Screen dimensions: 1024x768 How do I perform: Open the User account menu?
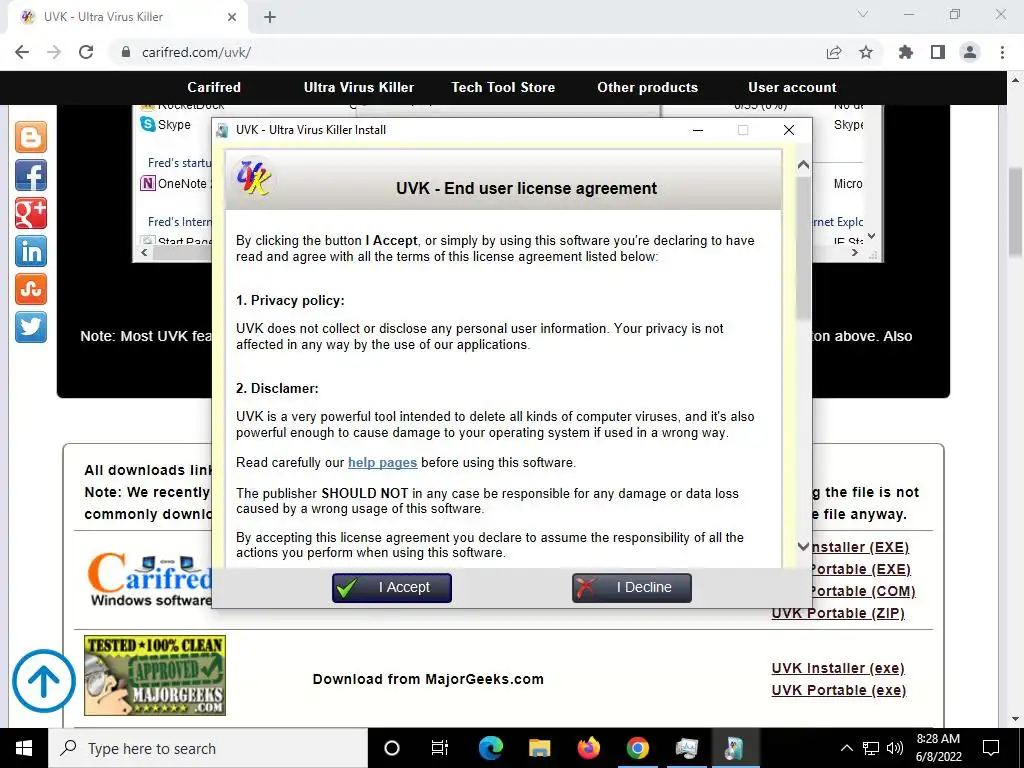(x=792, y=87)
